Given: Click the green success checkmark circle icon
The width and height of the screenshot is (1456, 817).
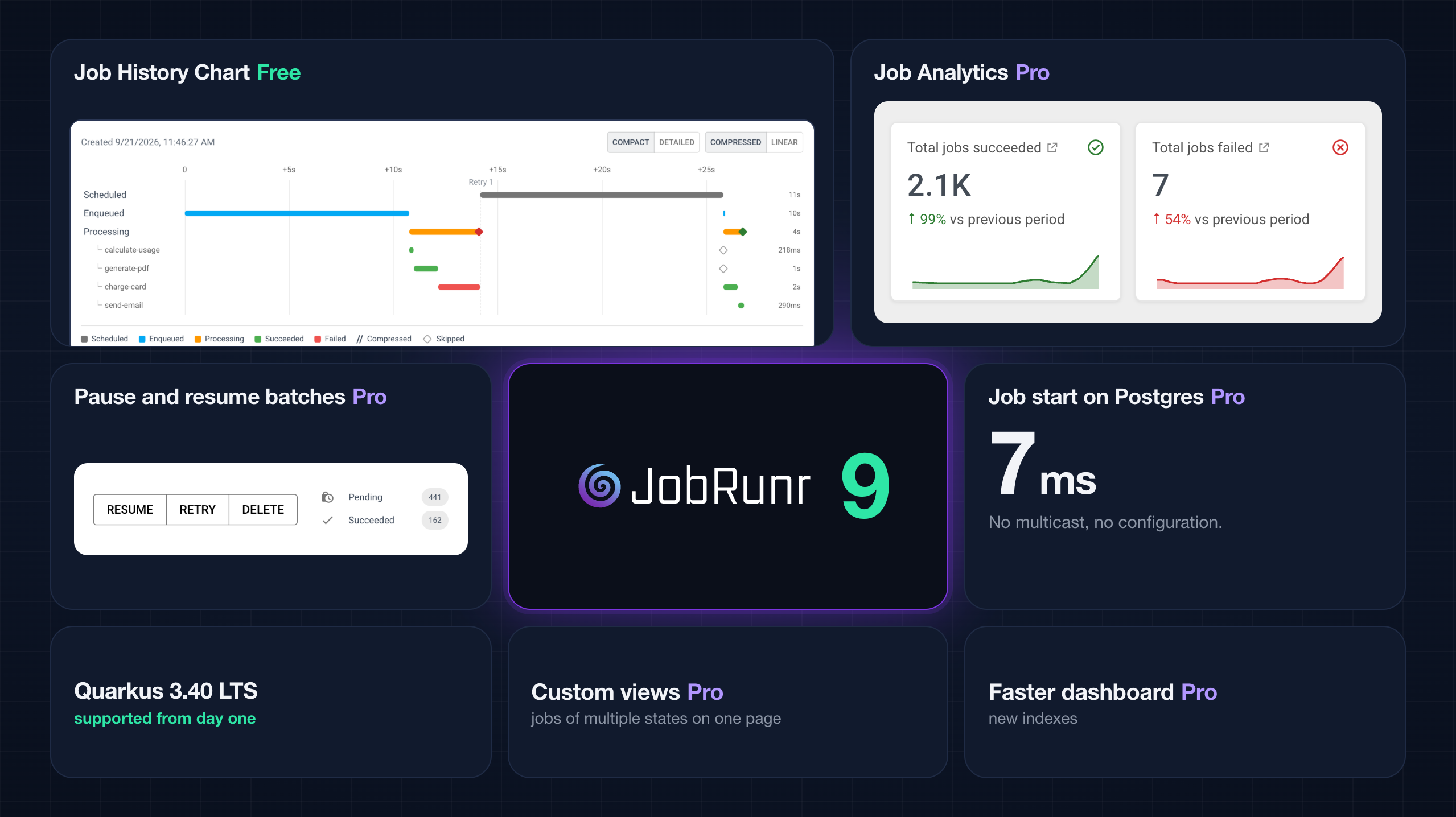Looking at the screenshot, I should [x=1096, y=147].
